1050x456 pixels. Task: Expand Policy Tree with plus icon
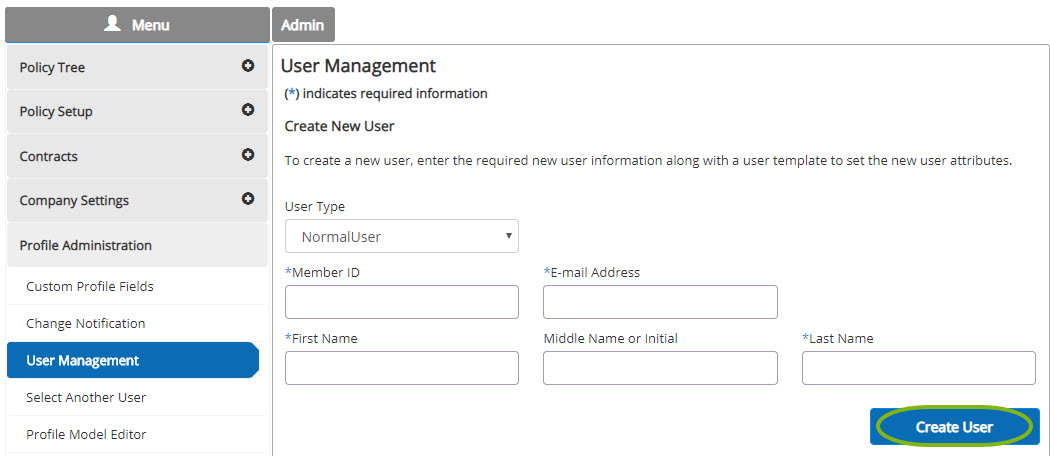tap(248, 67)
